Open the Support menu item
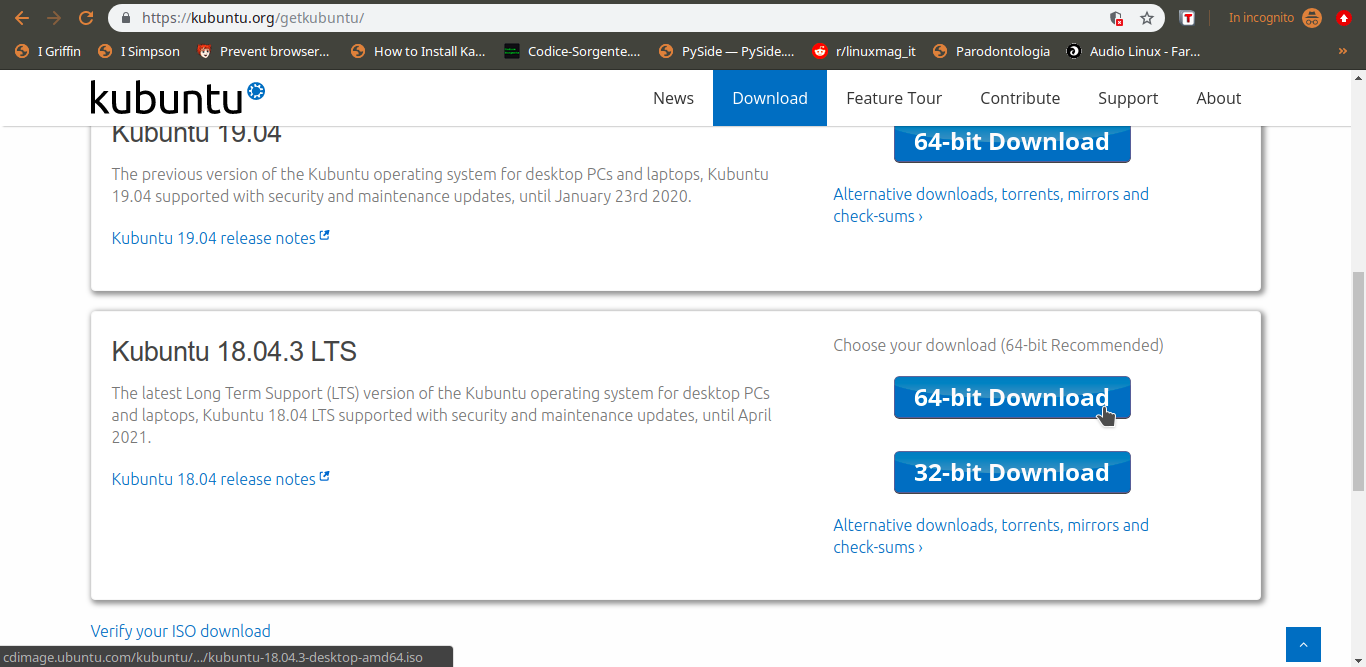Viewport: 1366px width, 667px height. click(1128, 98)
